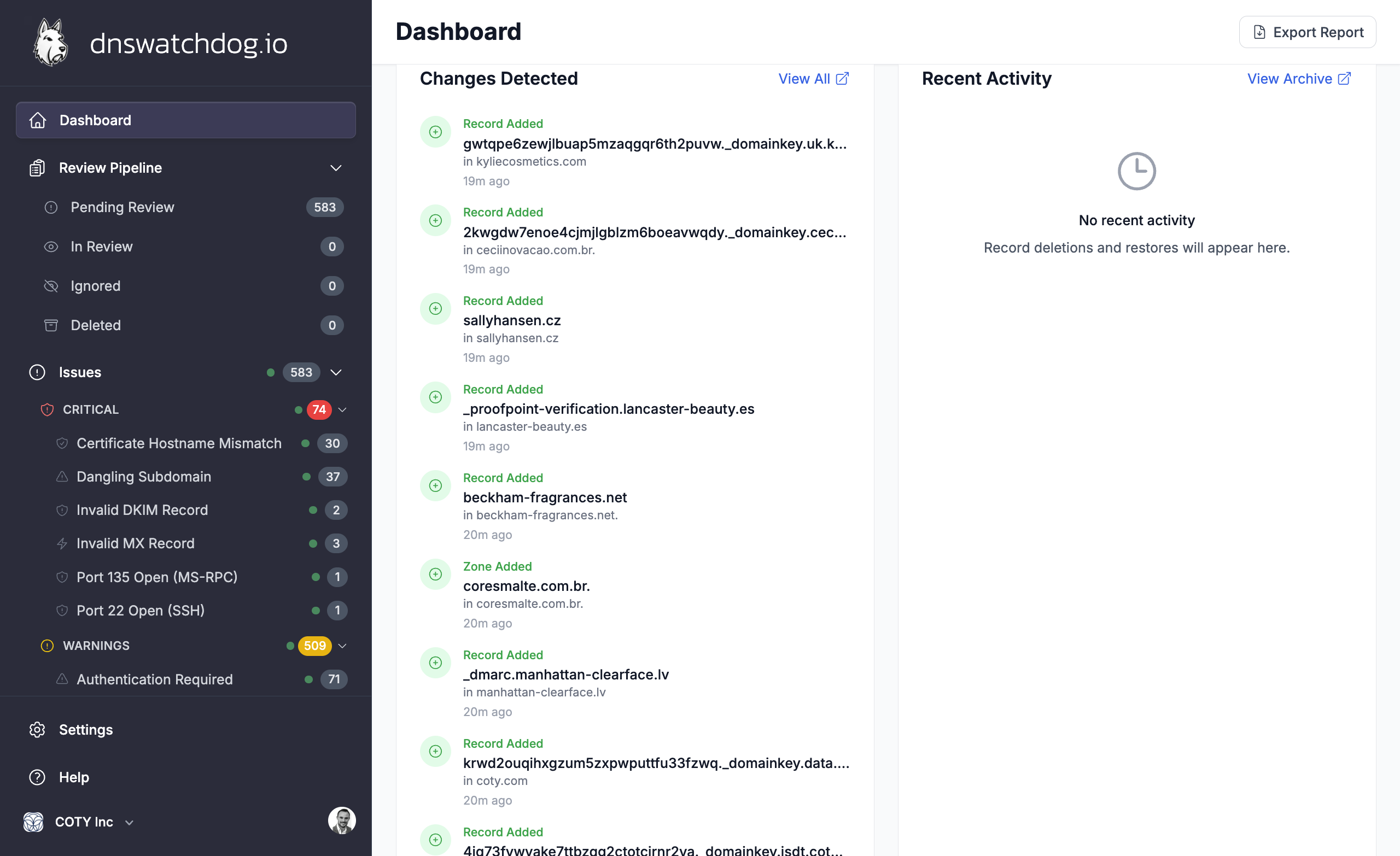1400x856 pixels.
Task: Click the Deleted archive box icon
Action: [51, 325]
